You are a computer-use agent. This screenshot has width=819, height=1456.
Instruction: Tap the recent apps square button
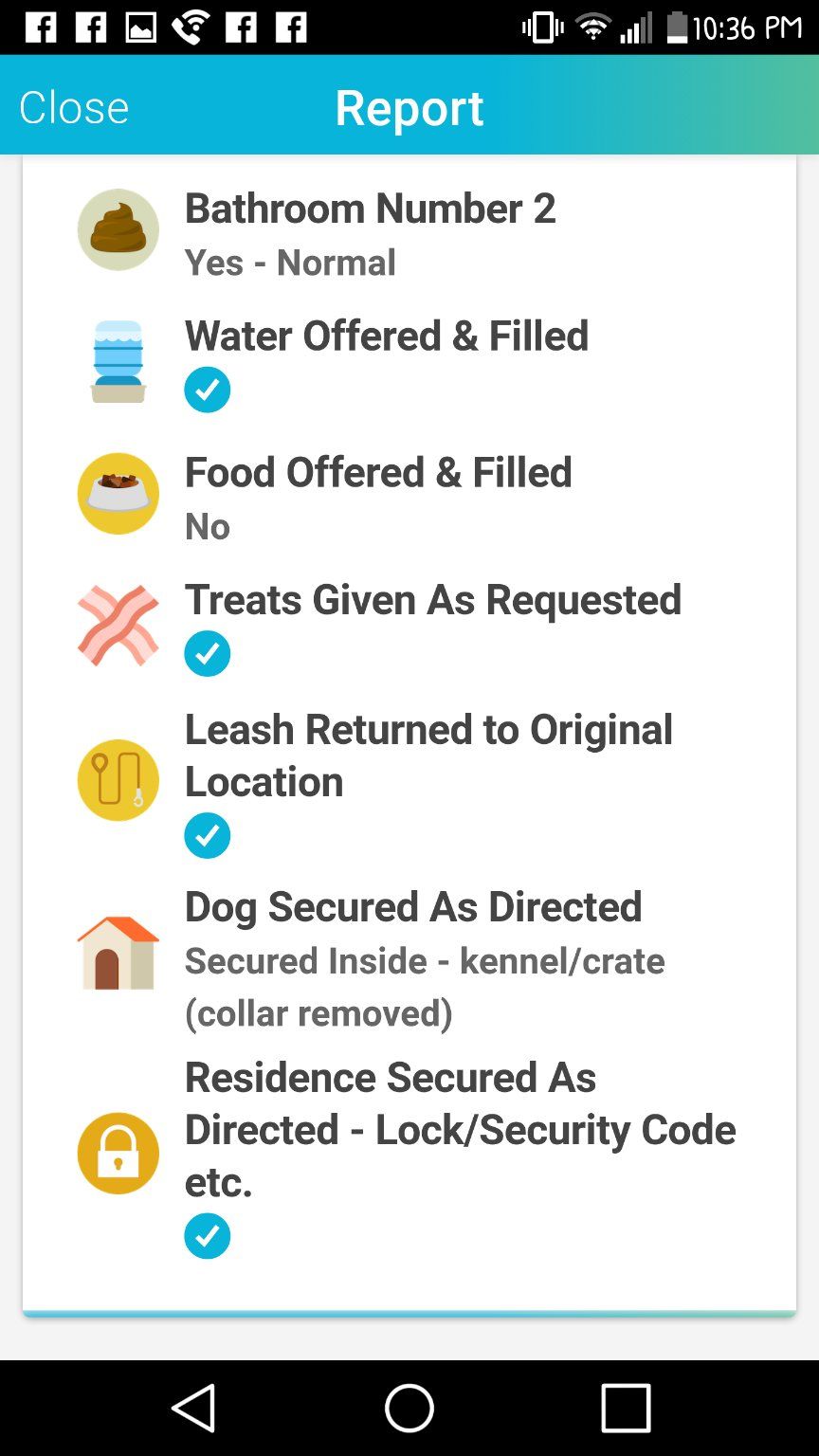click(626, 1408)
